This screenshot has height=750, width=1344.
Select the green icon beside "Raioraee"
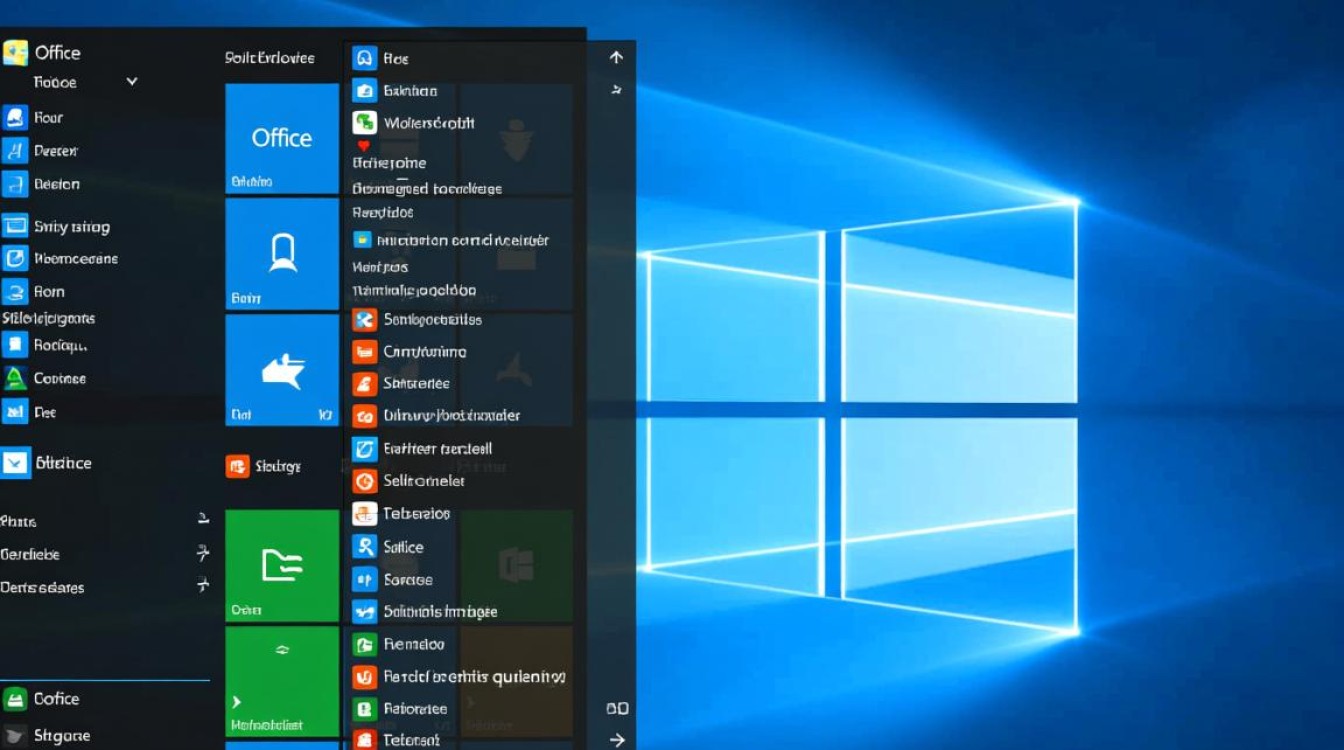coord(364,709)
